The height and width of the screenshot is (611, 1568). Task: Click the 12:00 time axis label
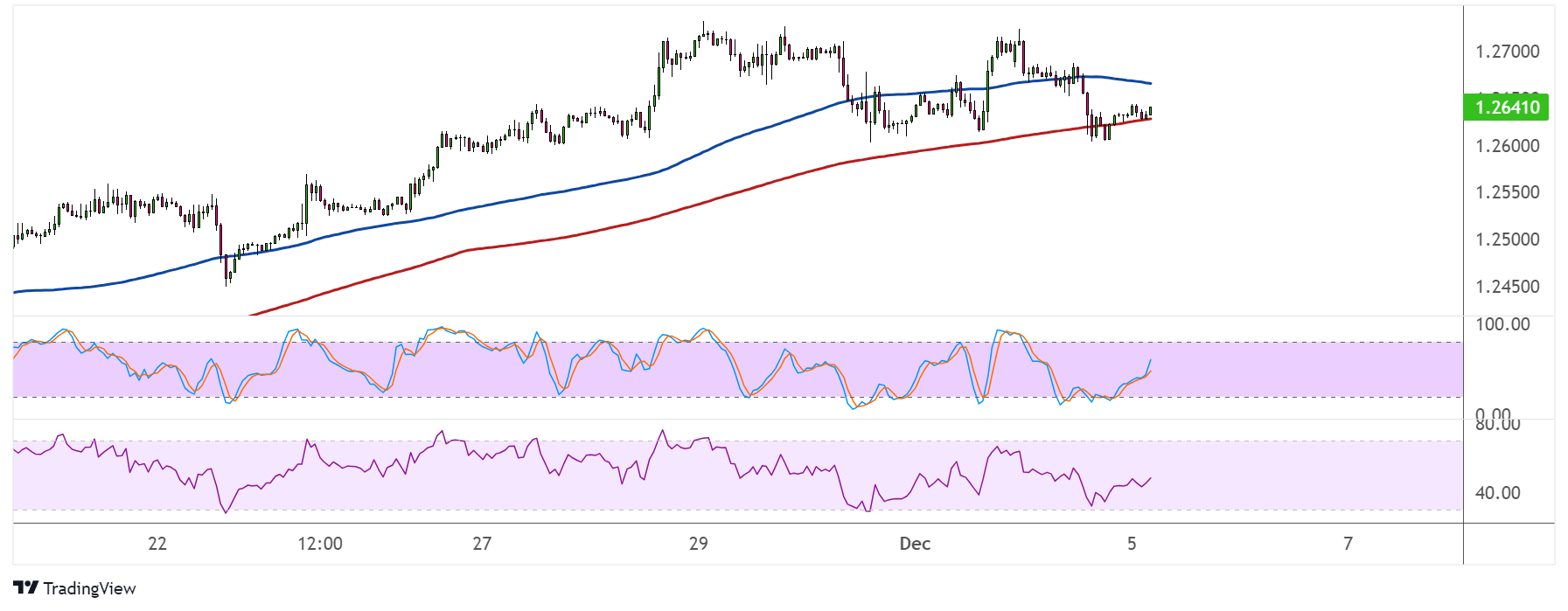pyautogui.click(x=320, y=544)
